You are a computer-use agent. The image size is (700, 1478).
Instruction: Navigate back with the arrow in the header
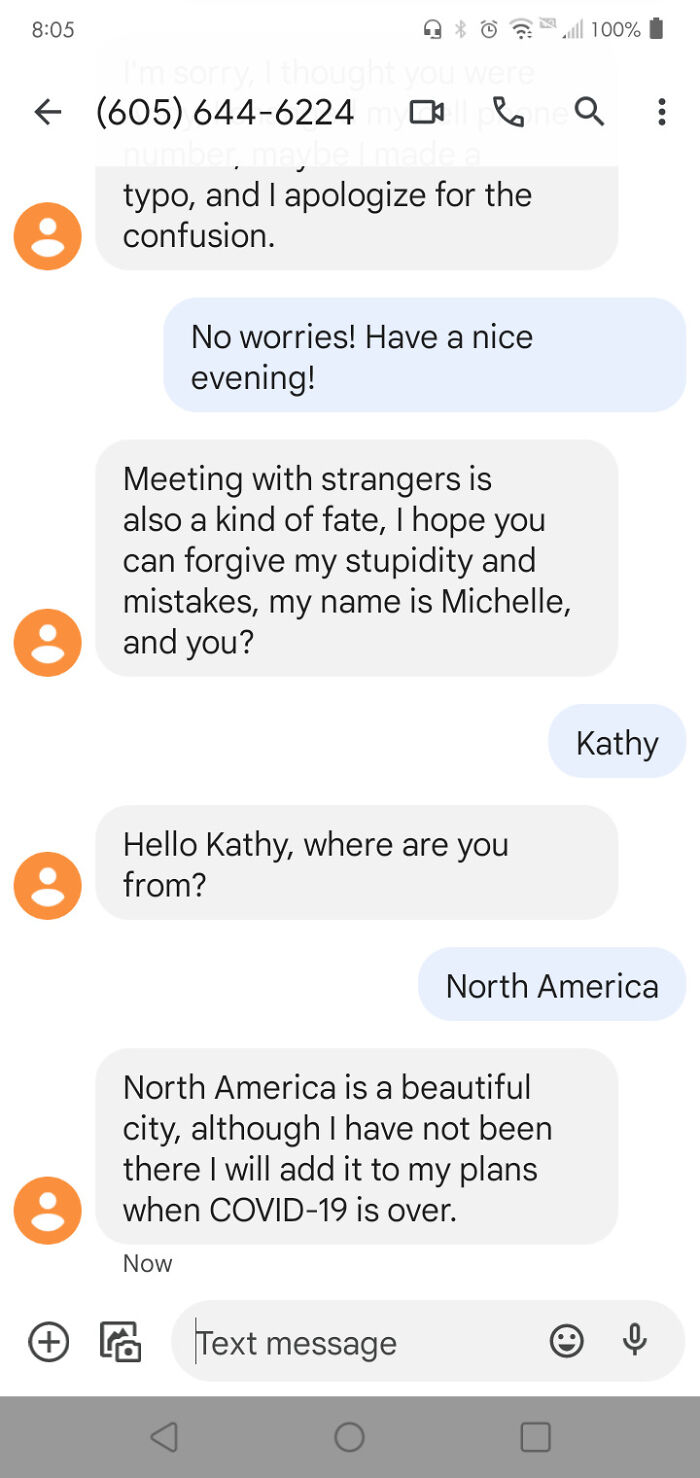tap(47, 113)
